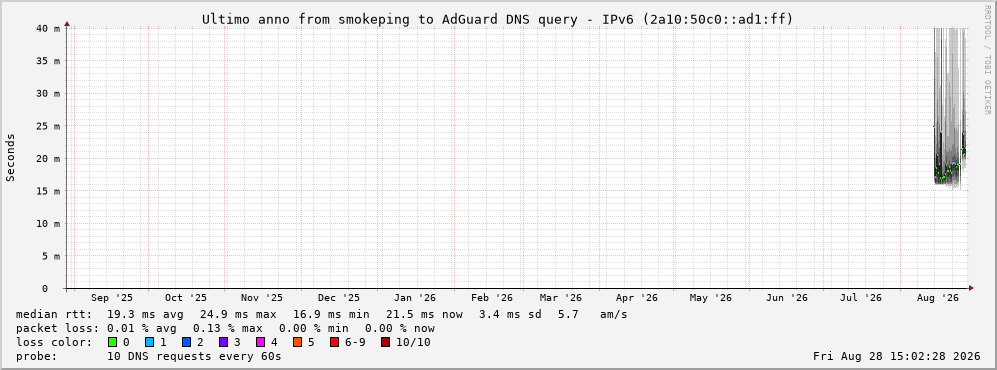Click the magenta loss color 4 swatch
The image size is (997, 370).
260,343
